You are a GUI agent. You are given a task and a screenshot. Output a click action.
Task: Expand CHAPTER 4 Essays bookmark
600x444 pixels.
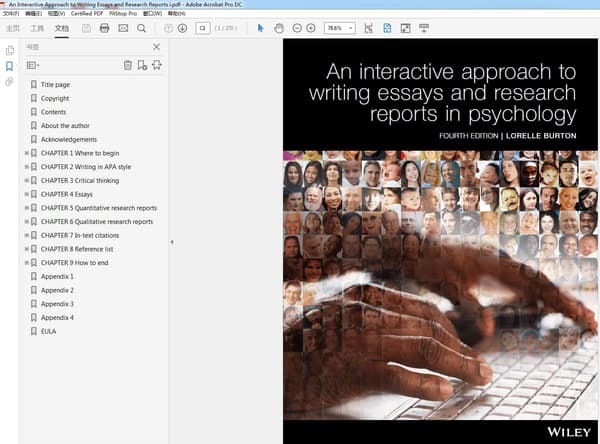click(x=26, y=194)
